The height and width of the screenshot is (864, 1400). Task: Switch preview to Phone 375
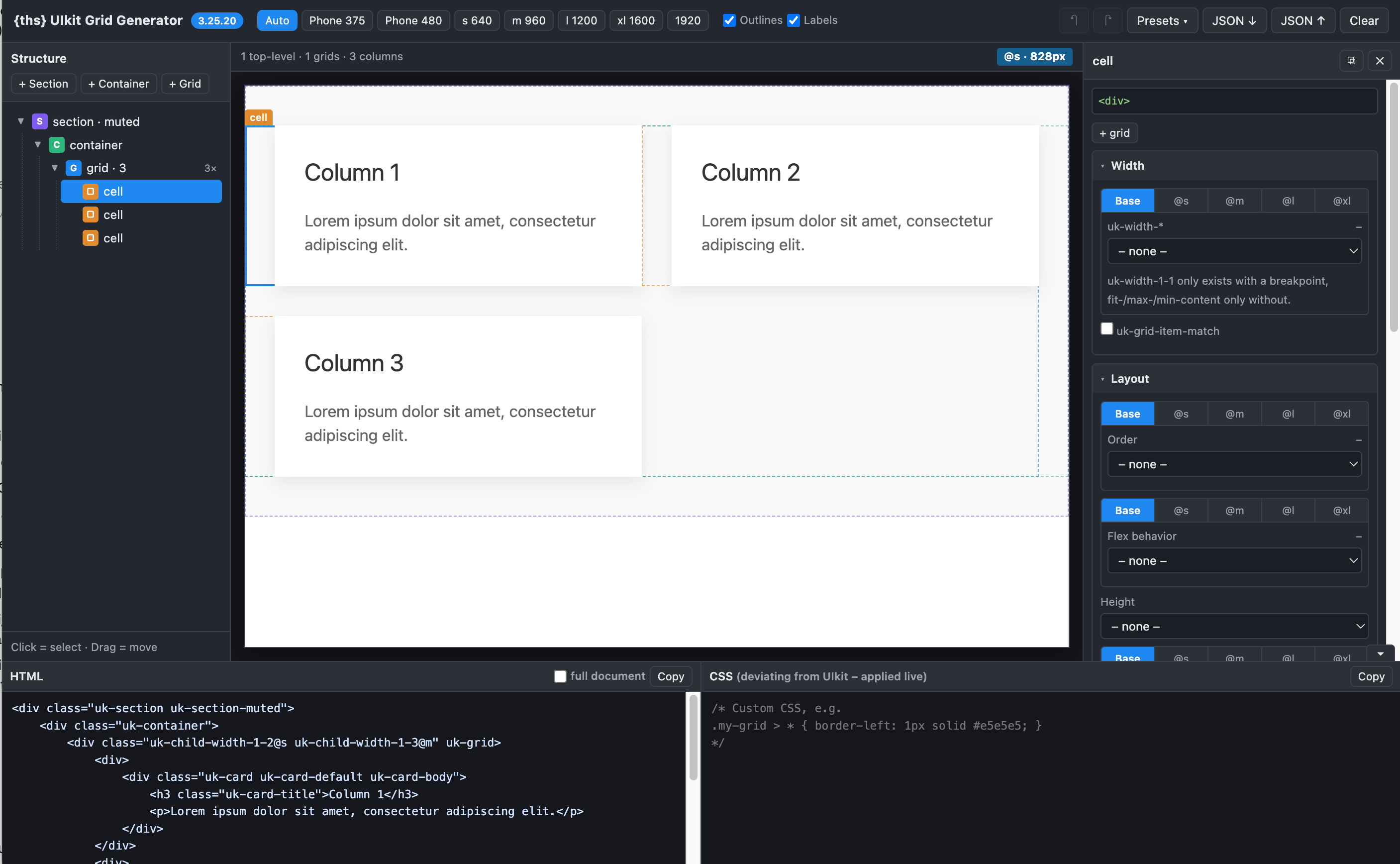pos(337,20)
